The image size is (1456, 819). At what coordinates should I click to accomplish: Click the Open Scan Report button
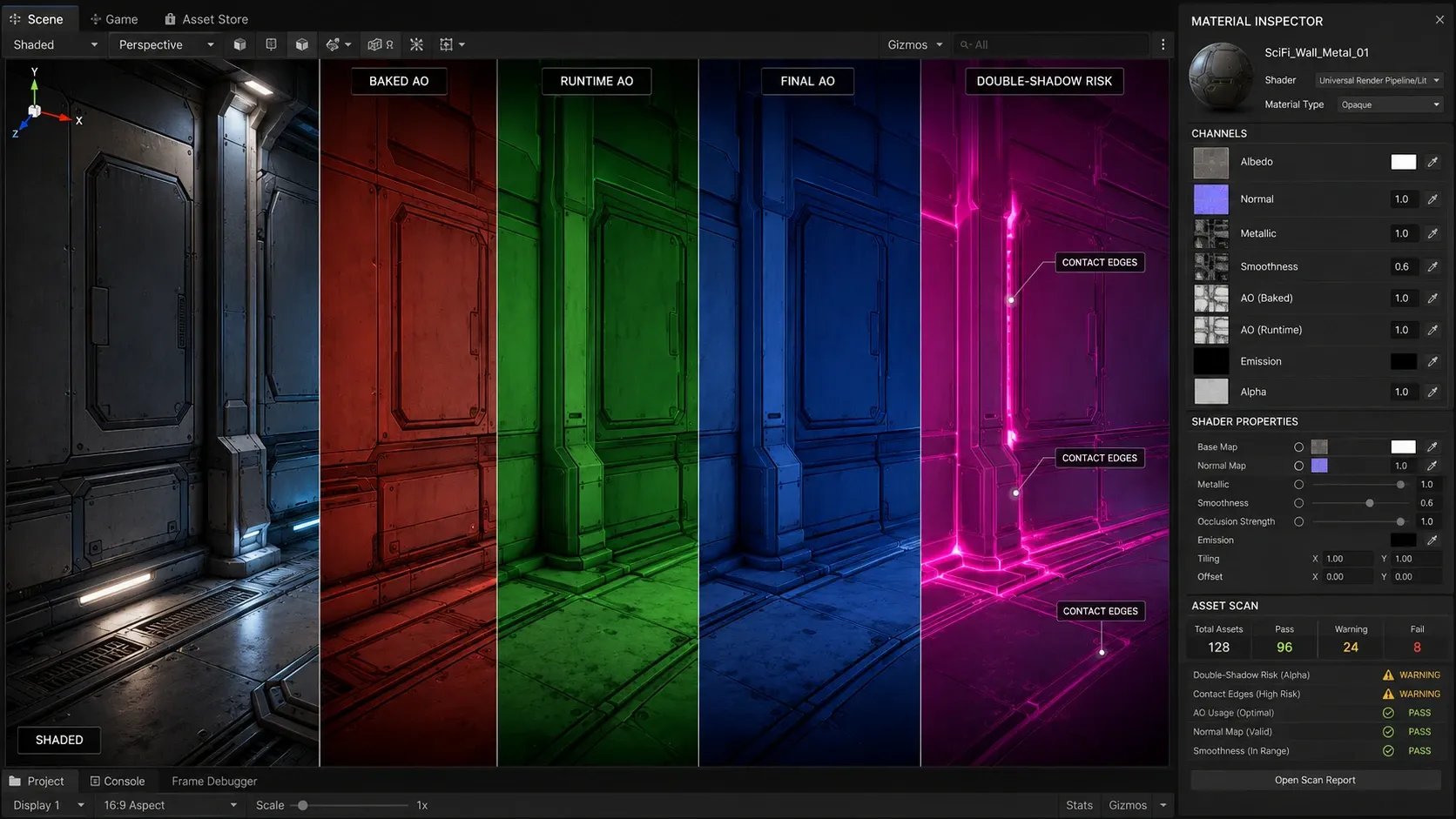(x=1315, y=780)
